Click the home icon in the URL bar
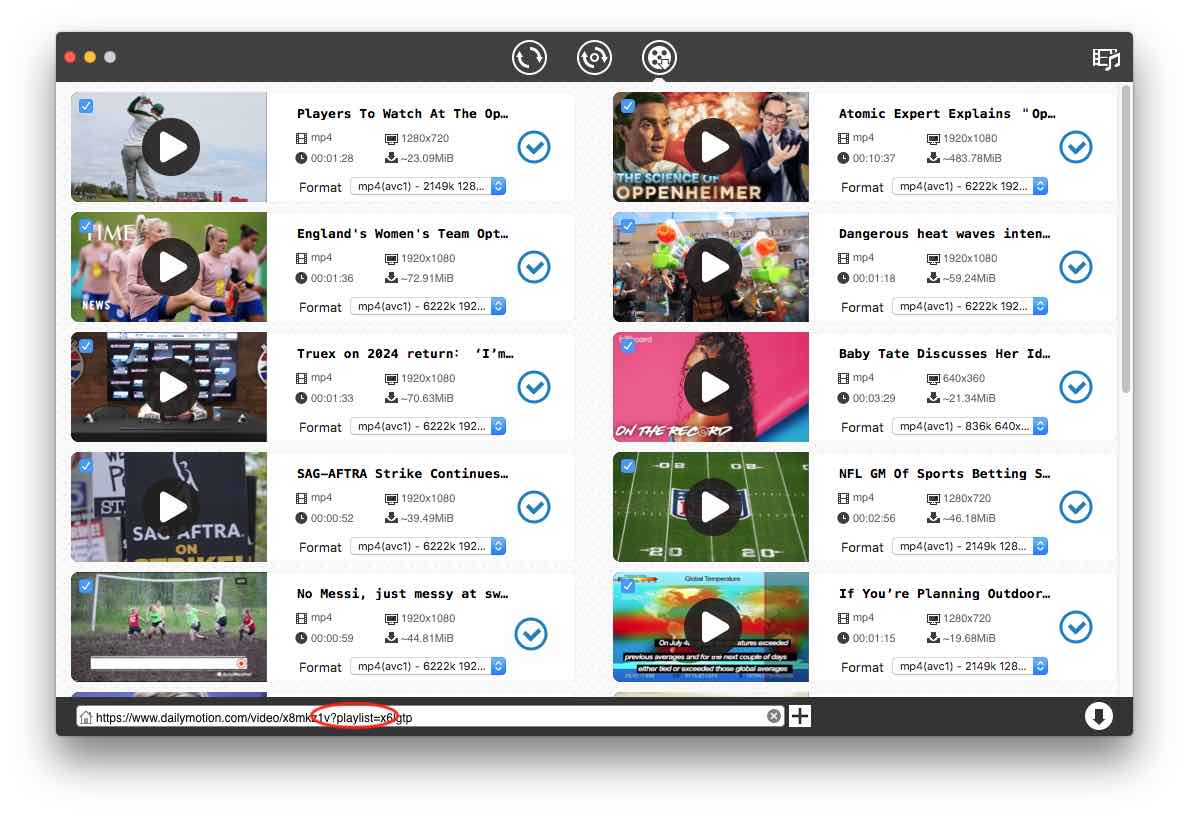The height and width of the screenshot is (816, 1189). click(86, 717)
